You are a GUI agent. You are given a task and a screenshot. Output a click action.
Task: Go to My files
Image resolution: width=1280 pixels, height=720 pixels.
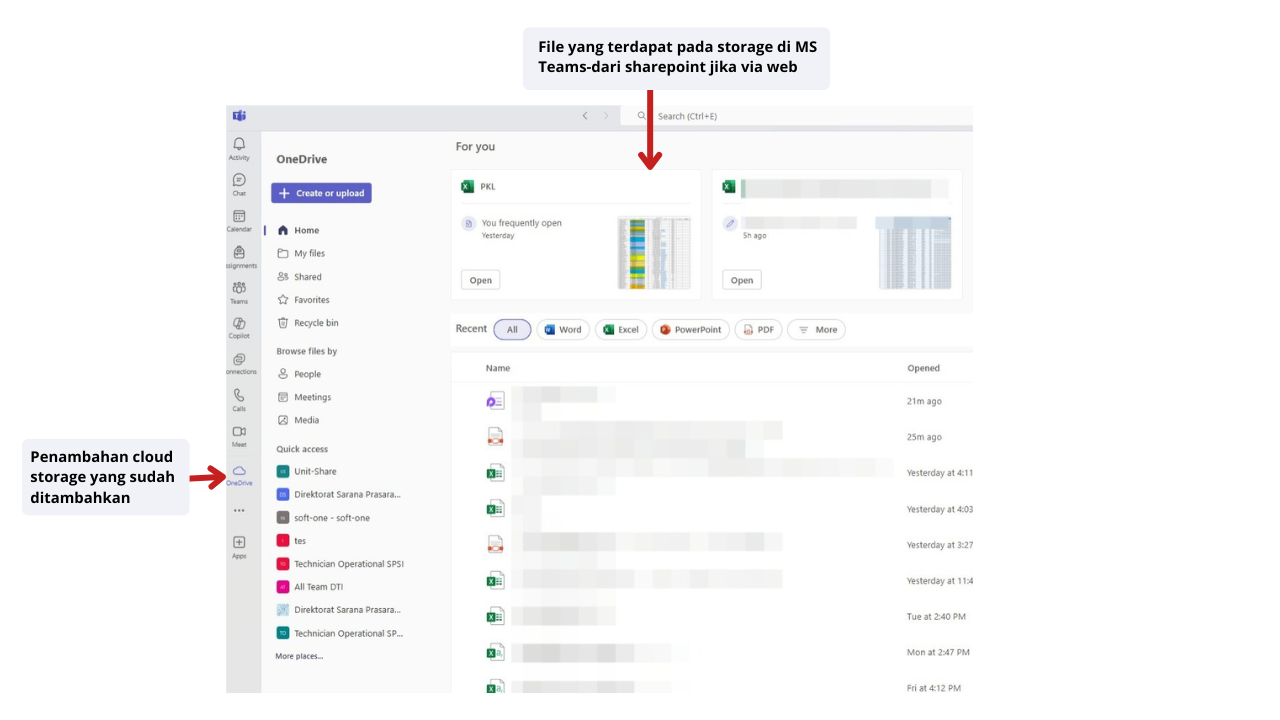pyautogui.click(x=308, y=254)
